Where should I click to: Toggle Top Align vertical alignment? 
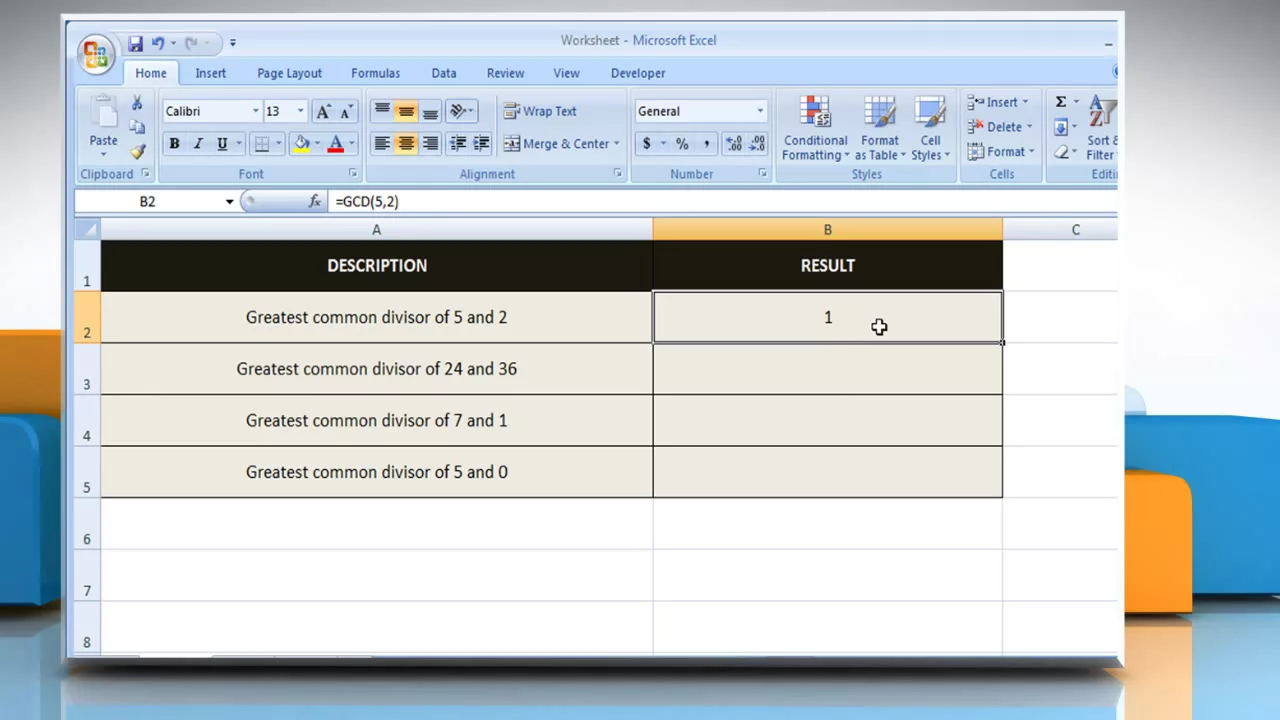coord(382,111)
